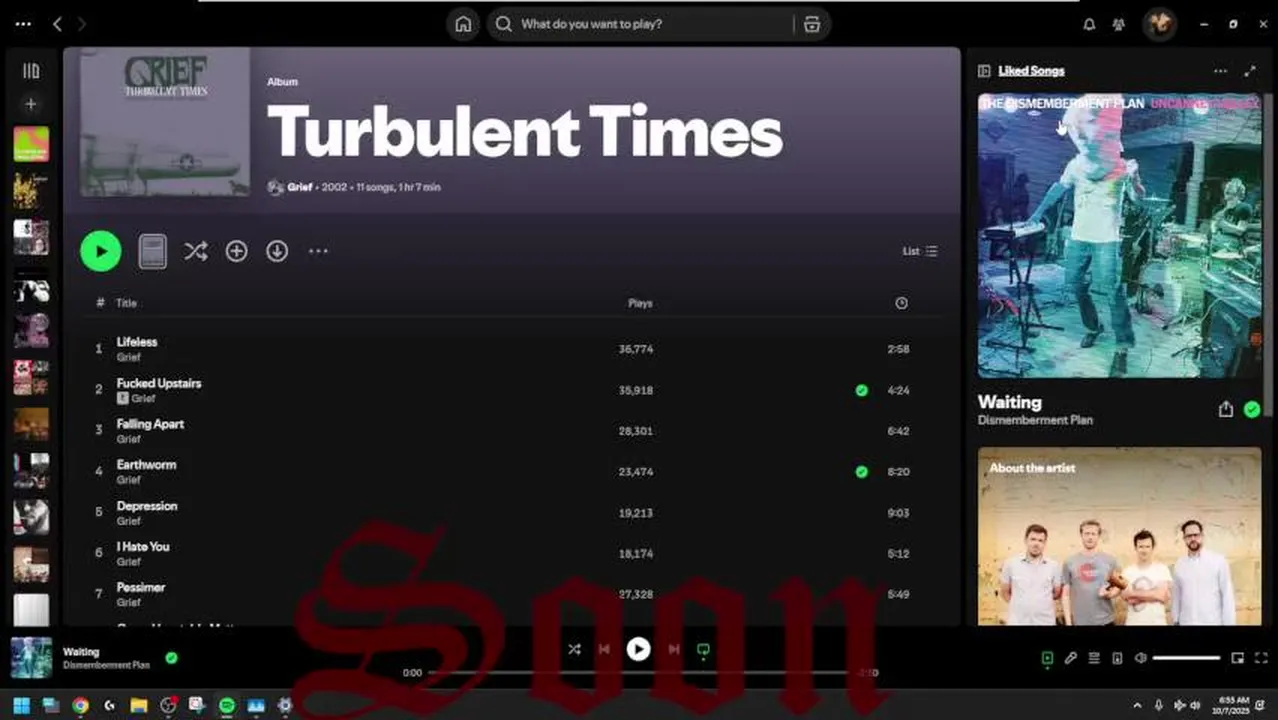Open Google Chrome from taskbar
This screenshot has width=1278, height=720.
pos(80,705)
